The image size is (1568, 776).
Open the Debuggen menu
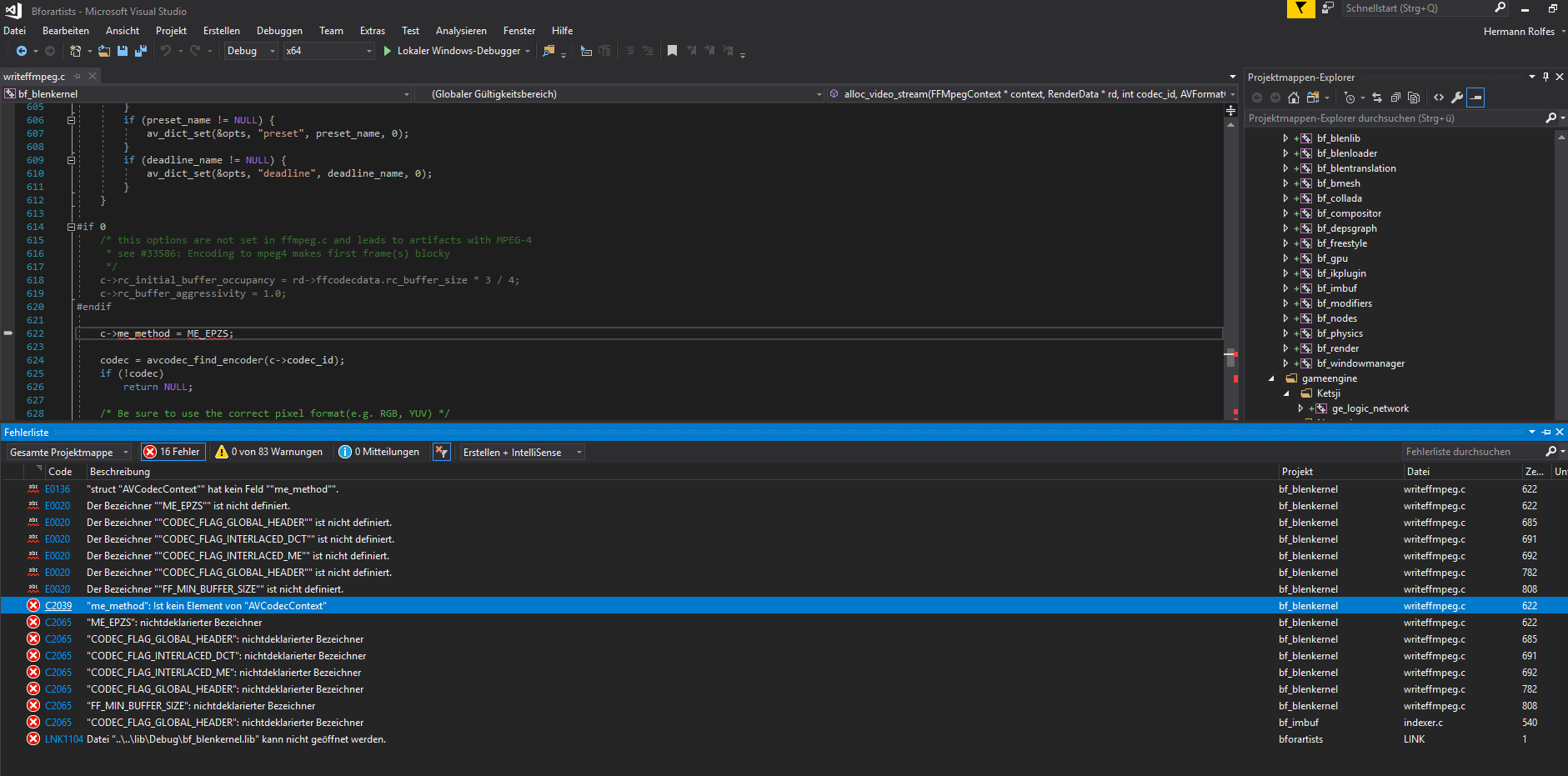[x=279, y=31]
